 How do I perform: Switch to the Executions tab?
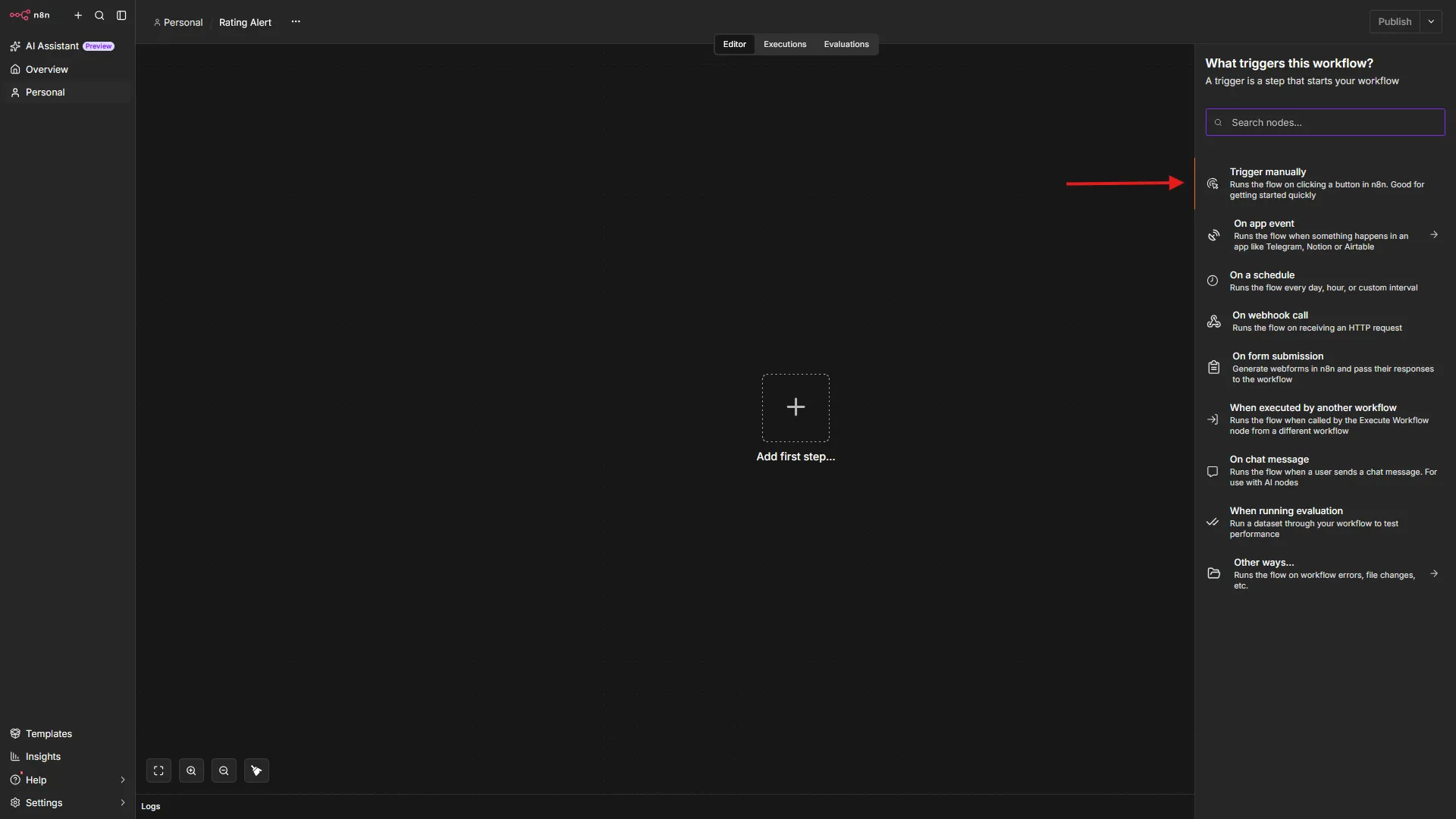[x=785, y=44]
